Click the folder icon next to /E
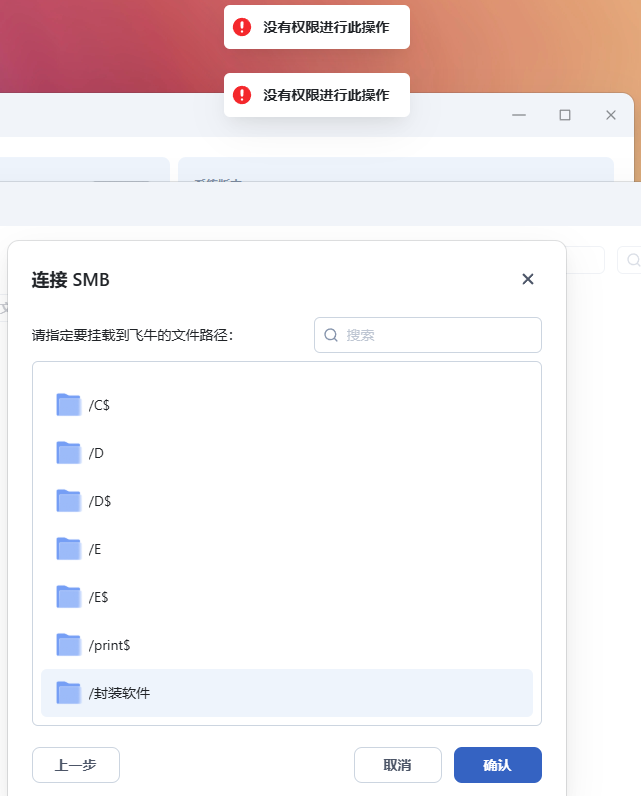 69,549
